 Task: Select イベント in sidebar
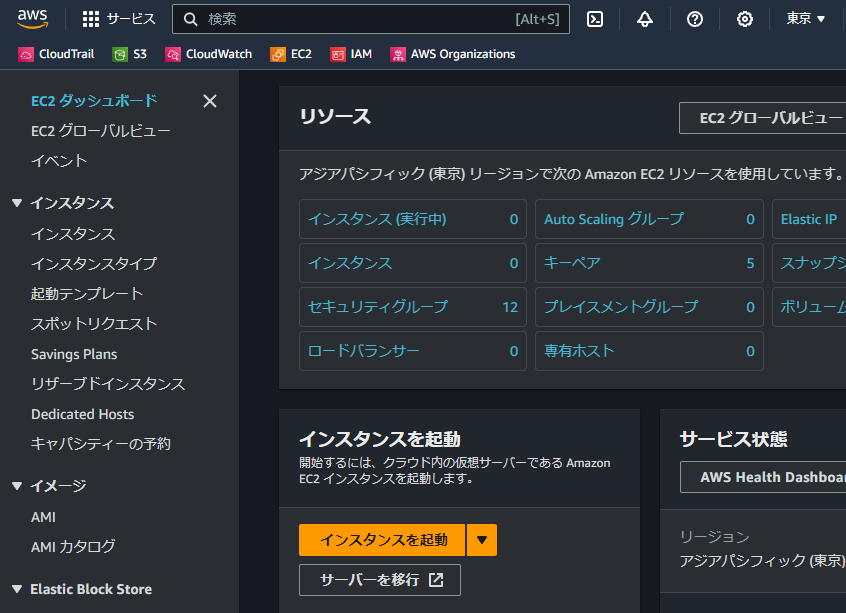[59, 161]
